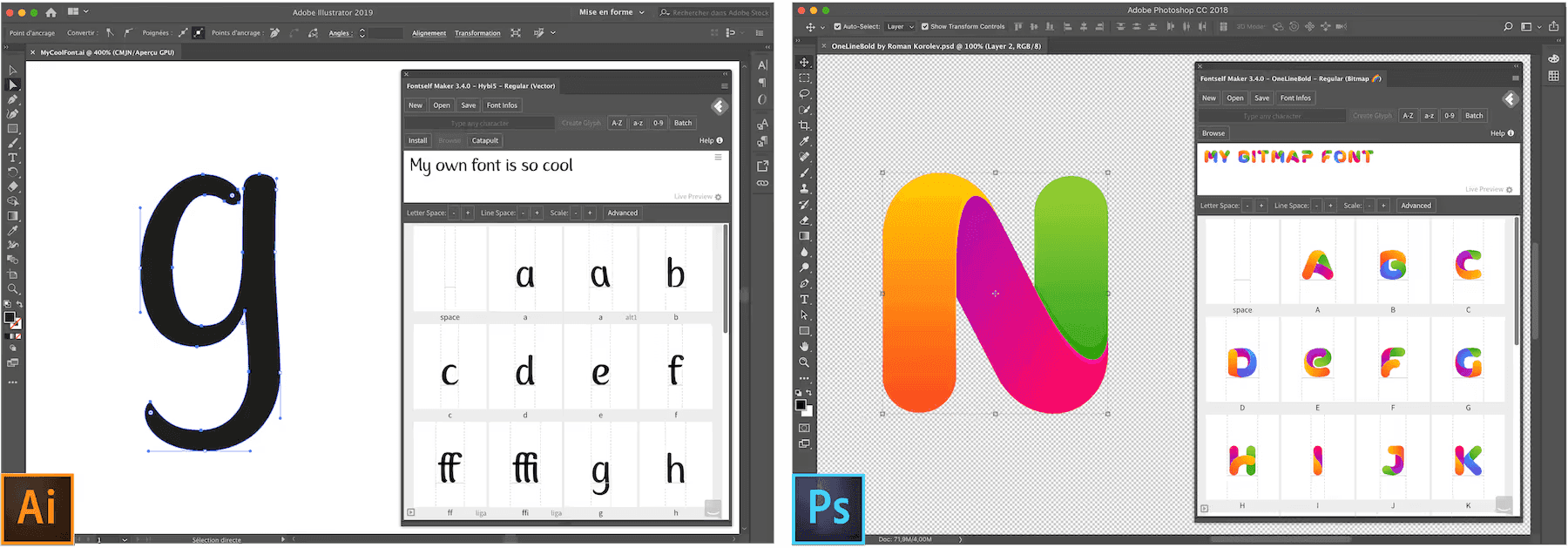This screenshot has width=1568, height=548.
Task: Select the Pen tool in Illustrator
Action: tap(13, 99)
